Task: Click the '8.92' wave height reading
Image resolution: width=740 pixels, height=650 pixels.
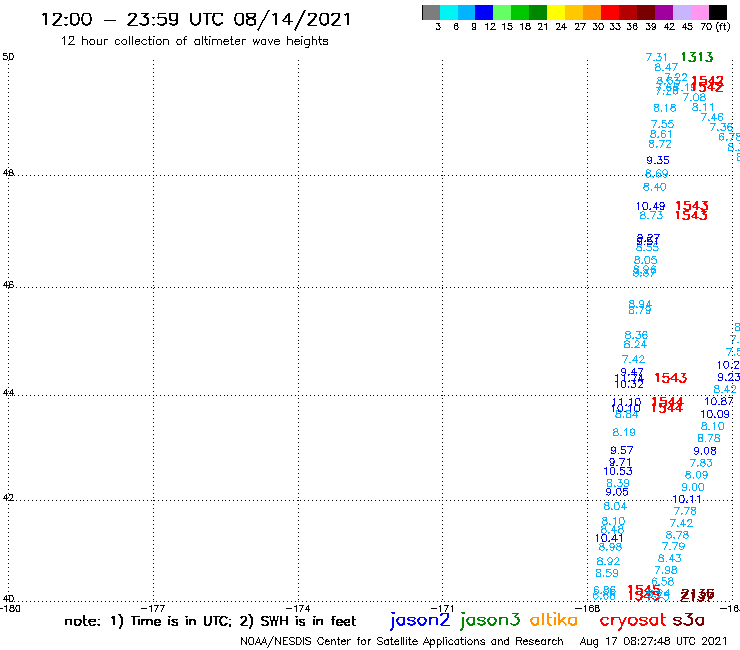Action: 608,562
